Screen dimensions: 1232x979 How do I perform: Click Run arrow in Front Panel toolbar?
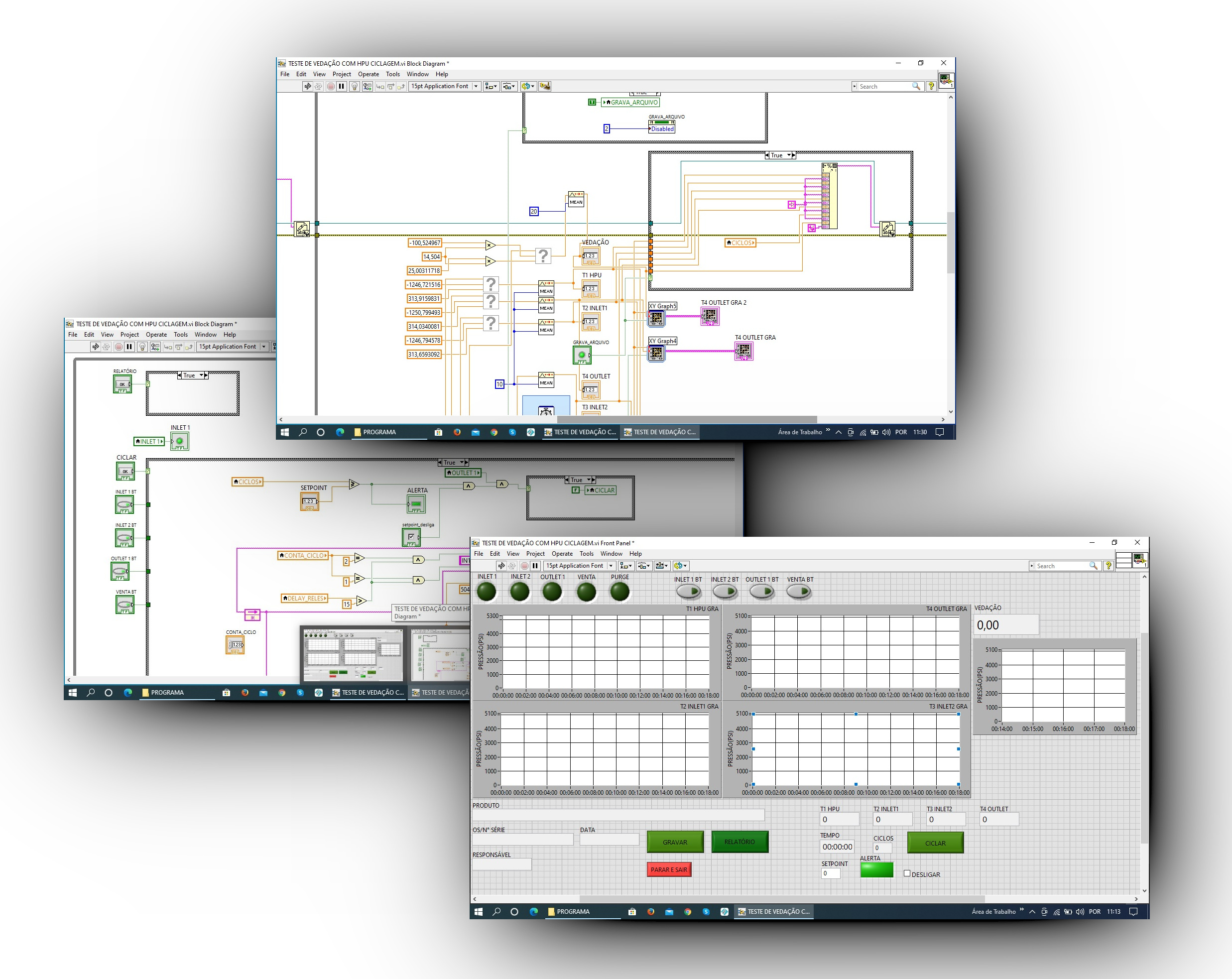point(501,566)
